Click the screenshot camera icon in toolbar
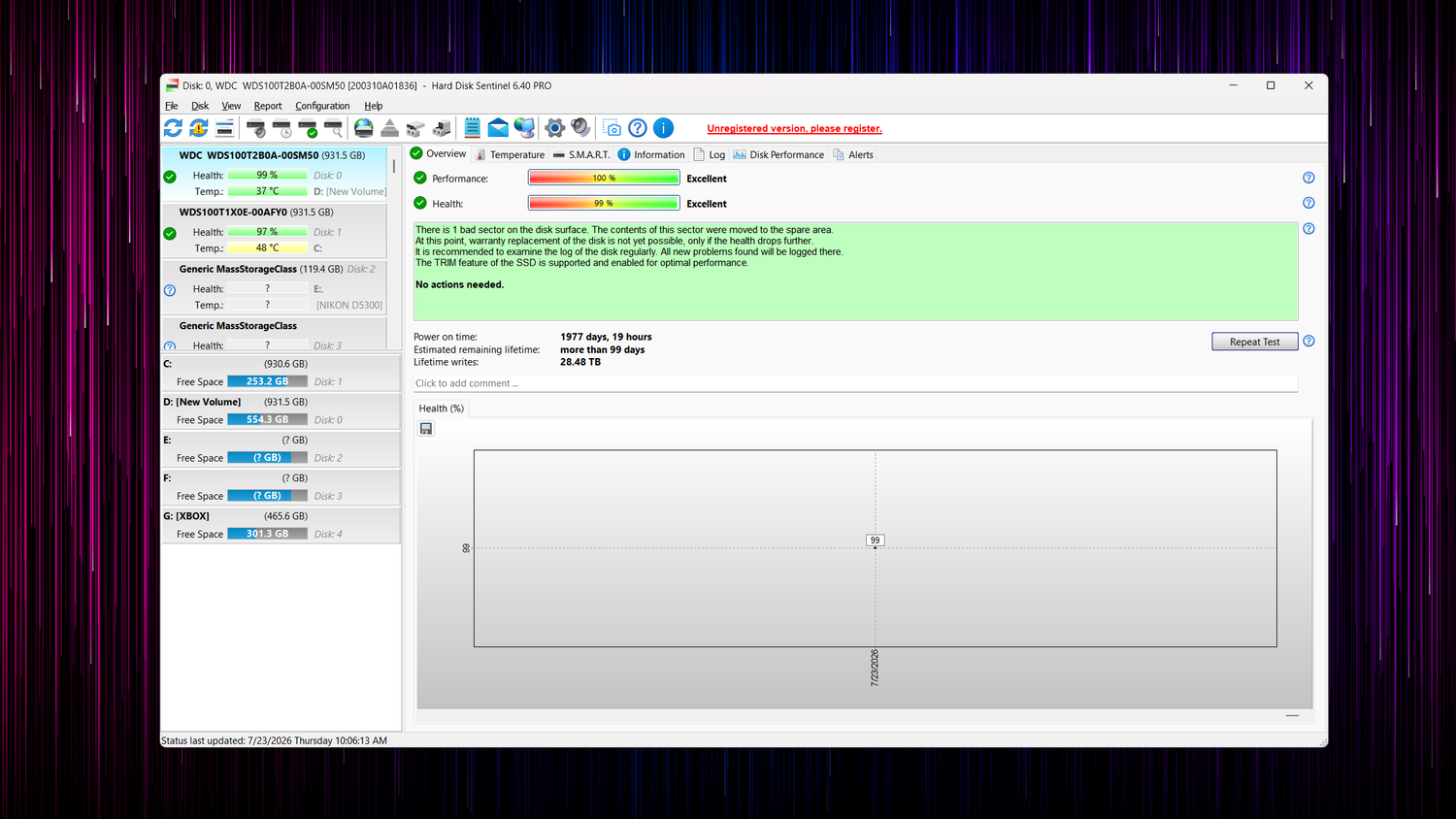 pyautogui.click(x=612, y=128)
